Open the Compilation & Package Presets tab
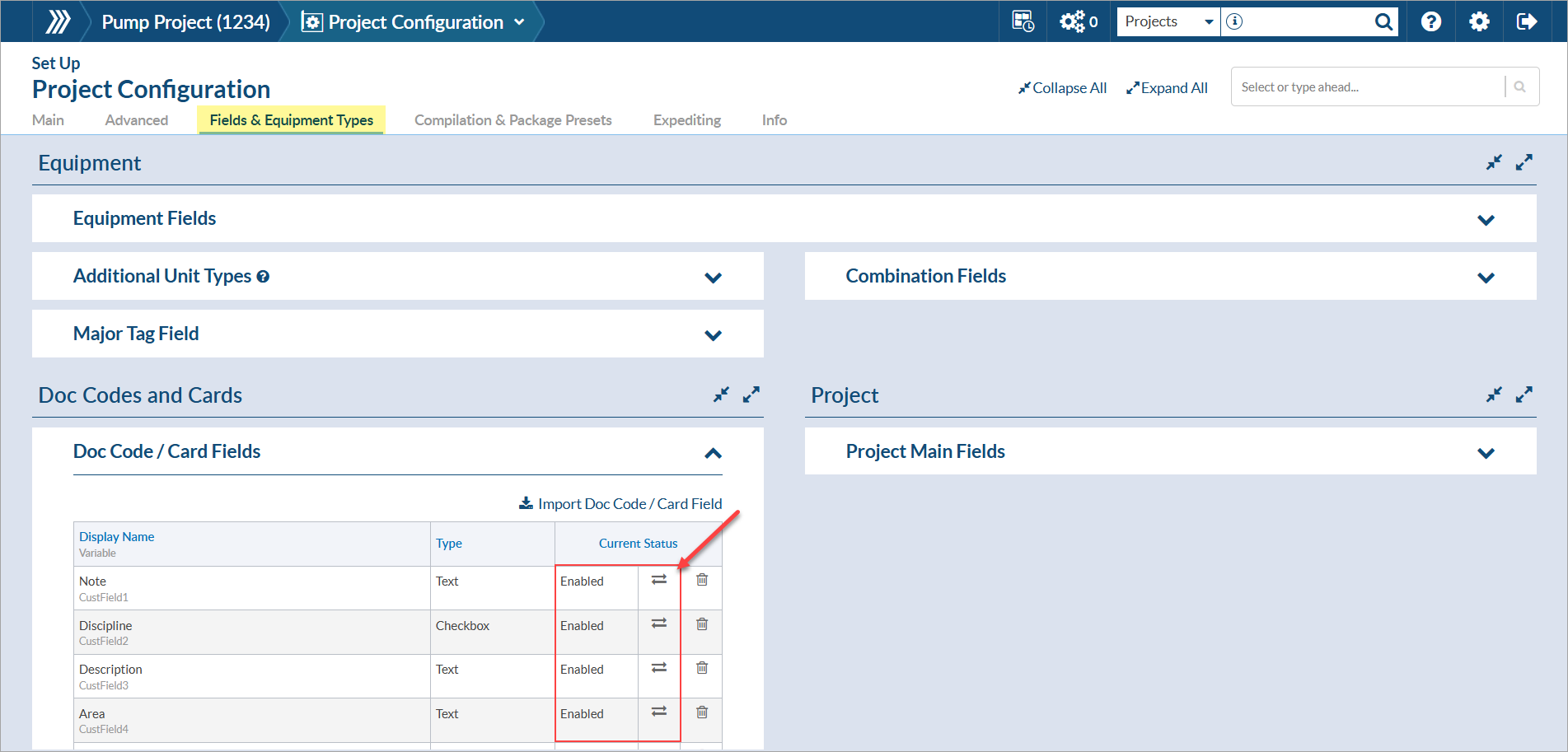This screenshot has height=752, width=1568. point(513,120)
